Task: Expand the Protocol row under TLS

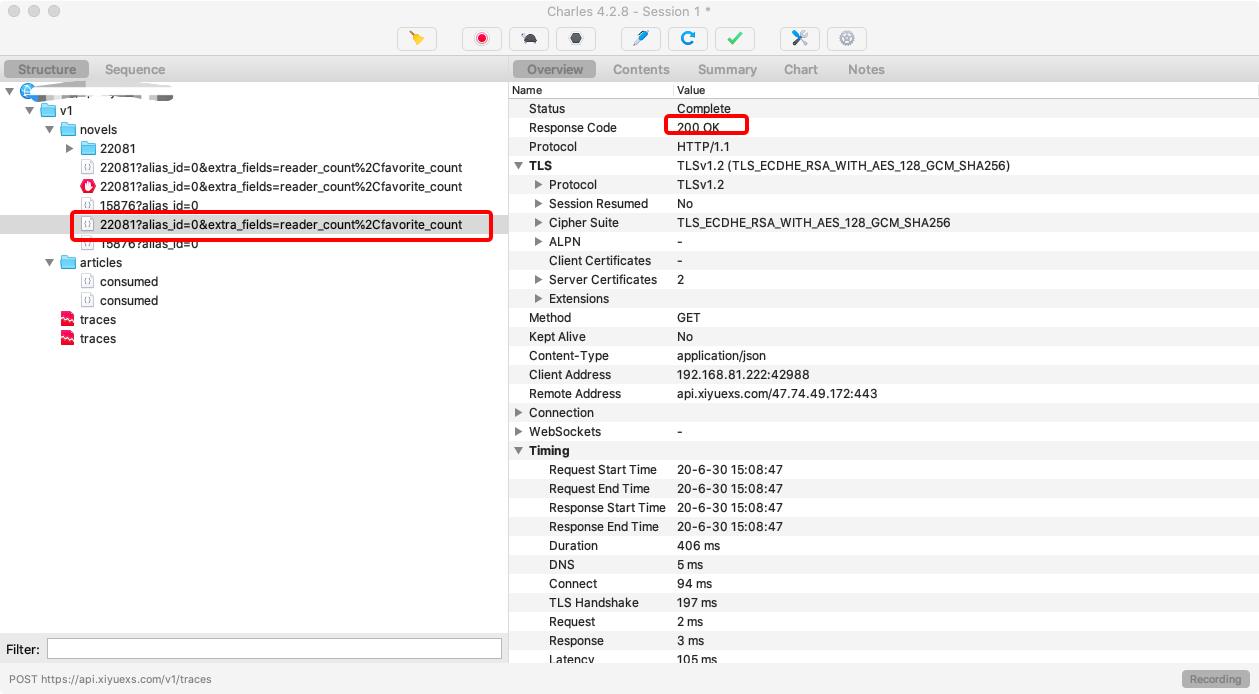Action: coord(539,185)
